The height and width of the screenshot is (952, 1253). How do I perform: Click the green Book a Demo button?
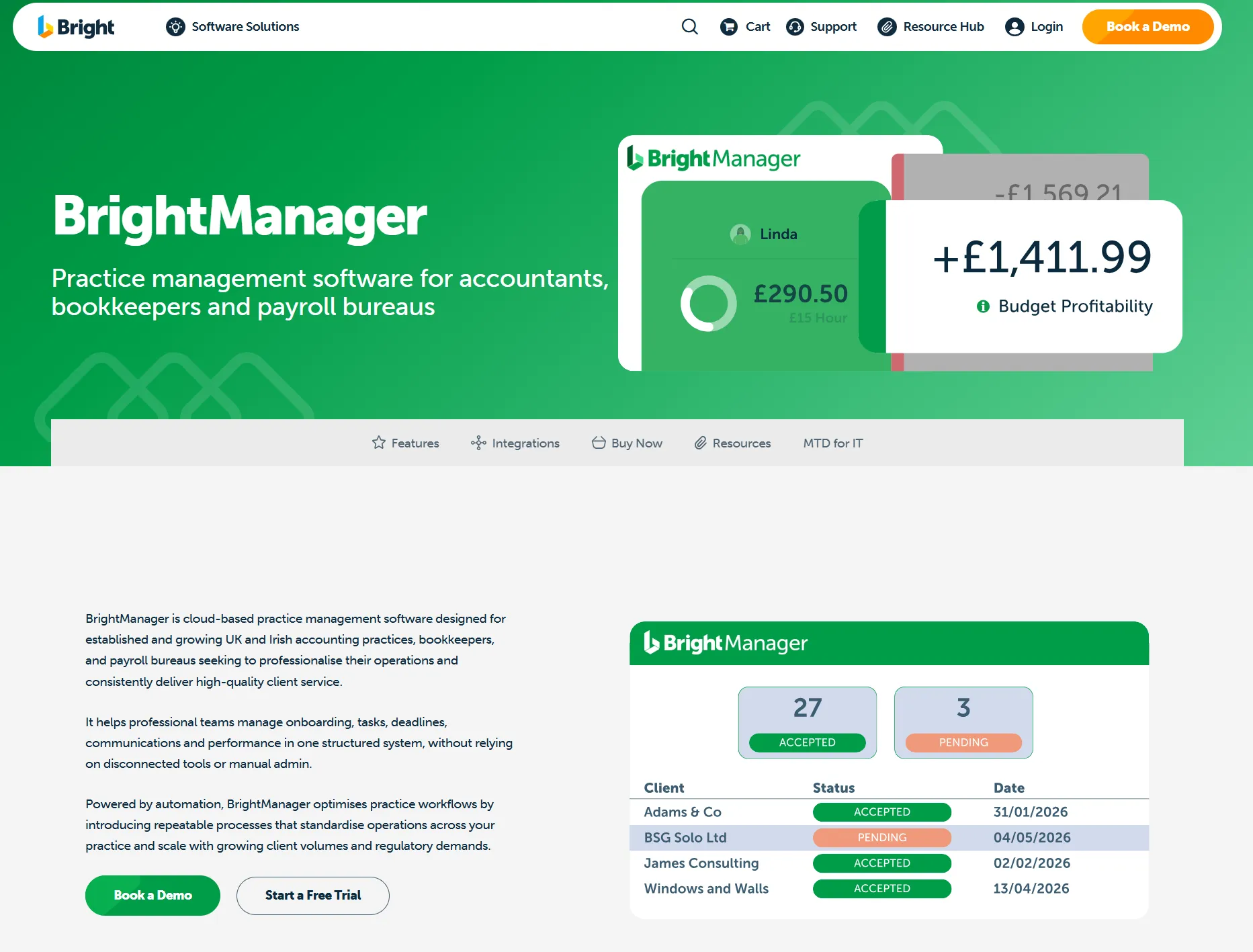[153, 895]
